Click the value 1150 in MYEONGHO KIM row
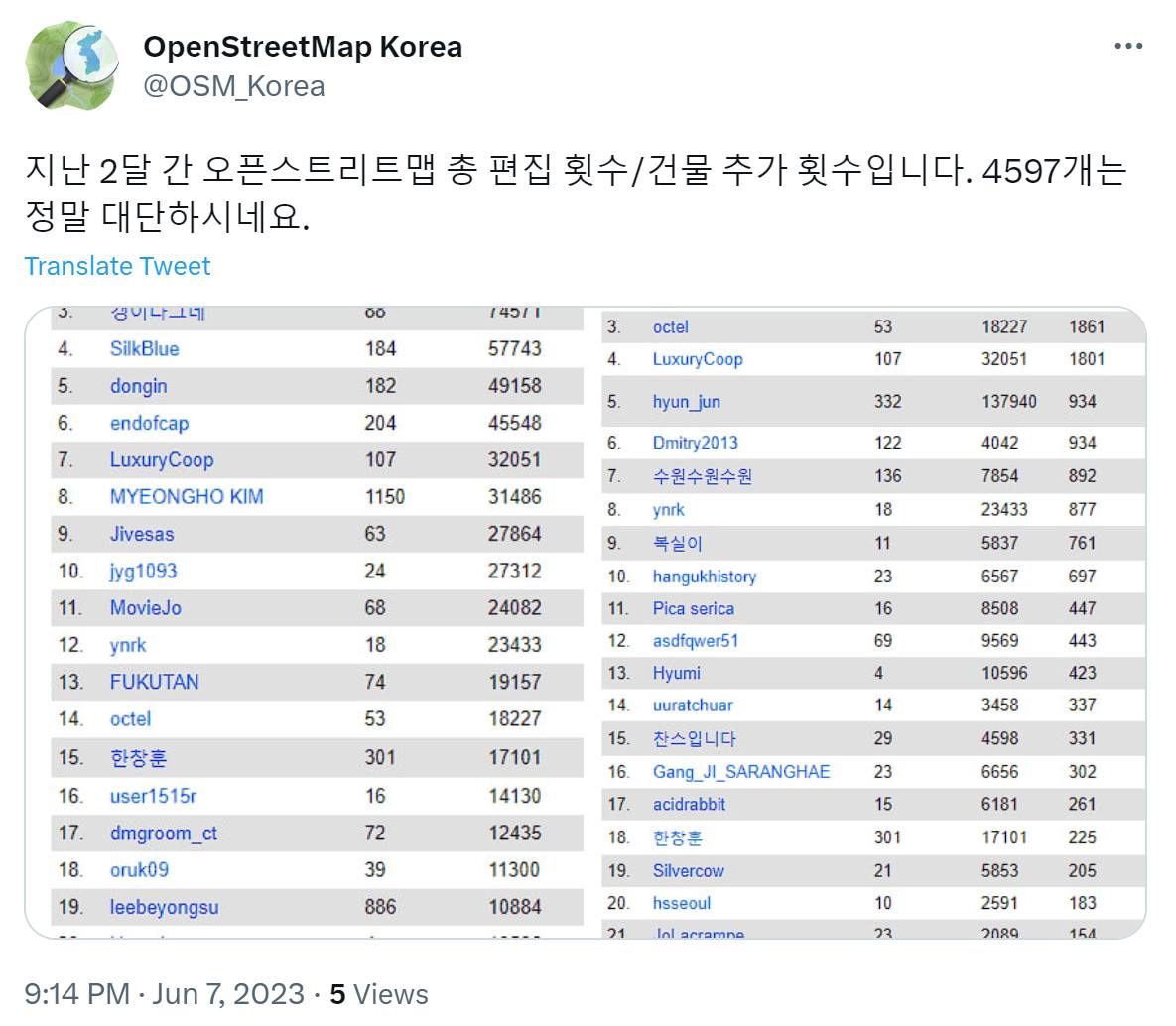Screen dimensions: 1176x1026 385,496
